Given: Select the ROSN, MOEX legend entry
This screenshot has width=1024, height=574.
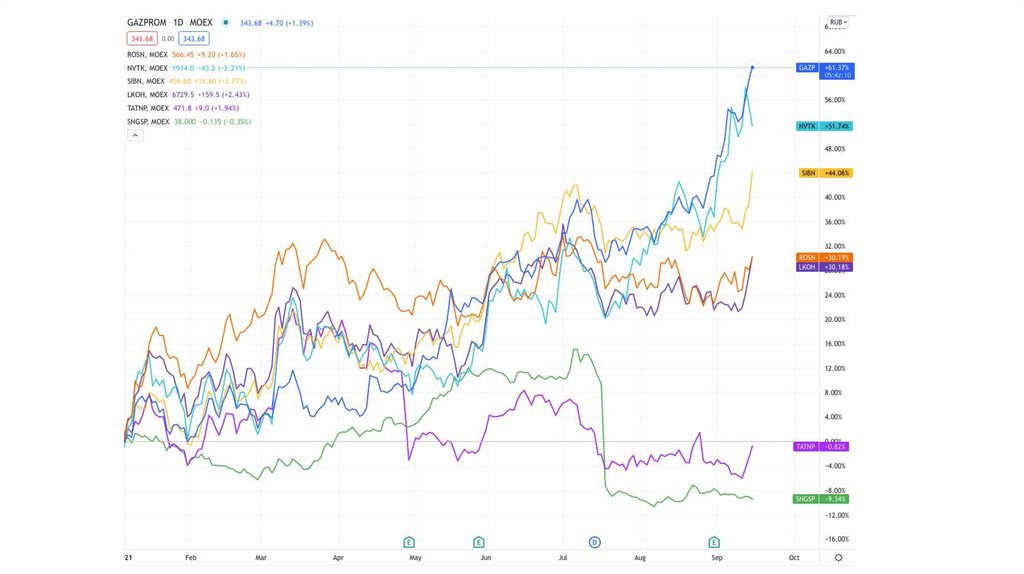Looking at the screenshot, I should tap(148, 54).
